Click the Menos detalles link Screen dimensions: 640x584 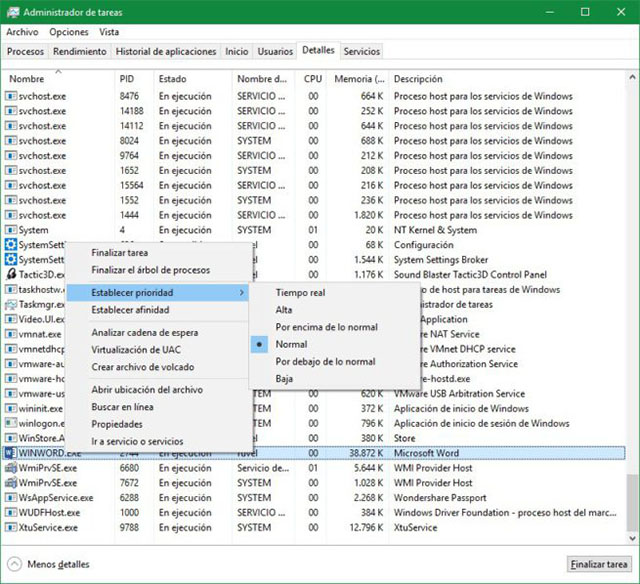coord(58,564)
